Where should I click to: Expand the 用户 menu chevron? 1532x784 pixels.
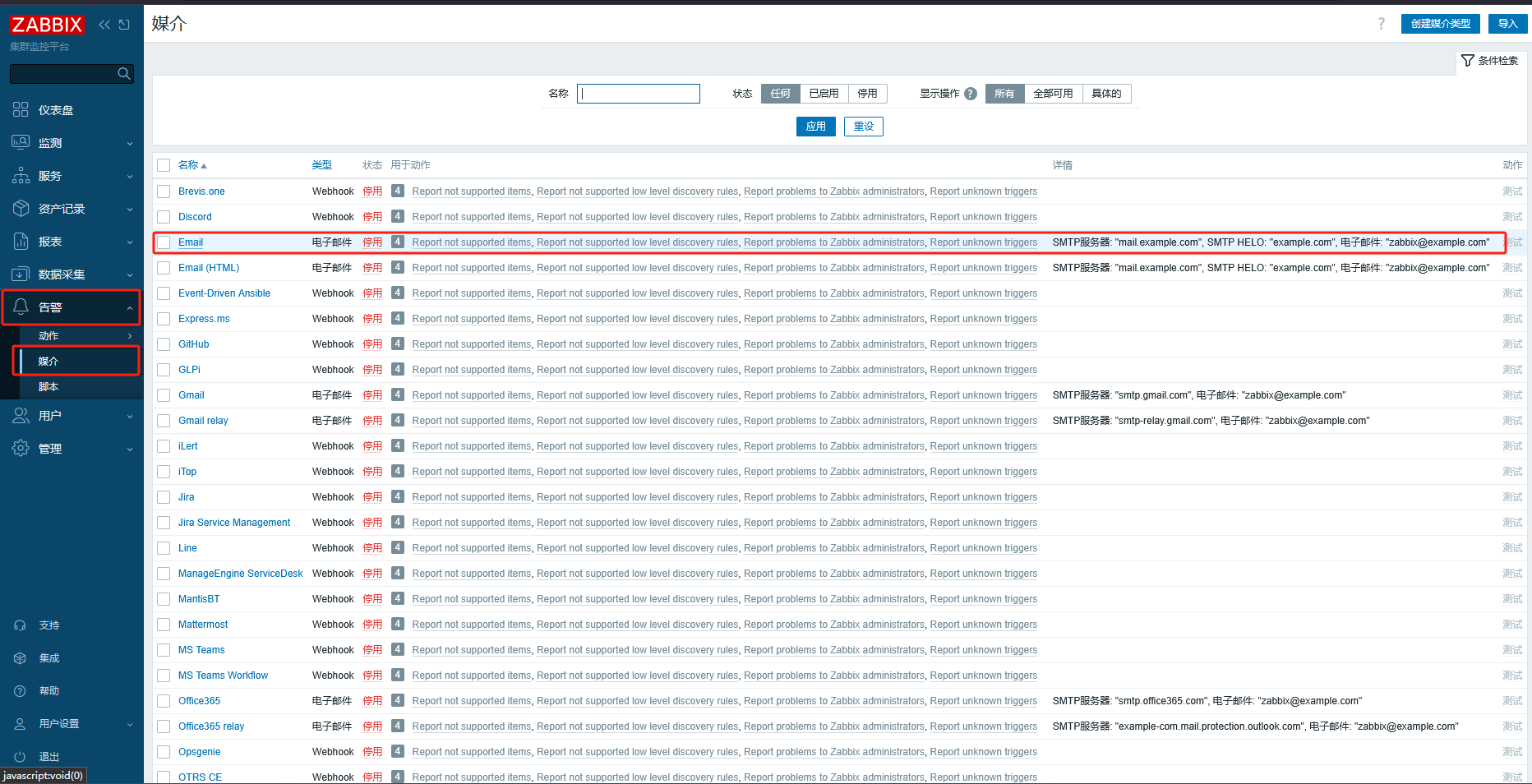click(x=130, y=417)
